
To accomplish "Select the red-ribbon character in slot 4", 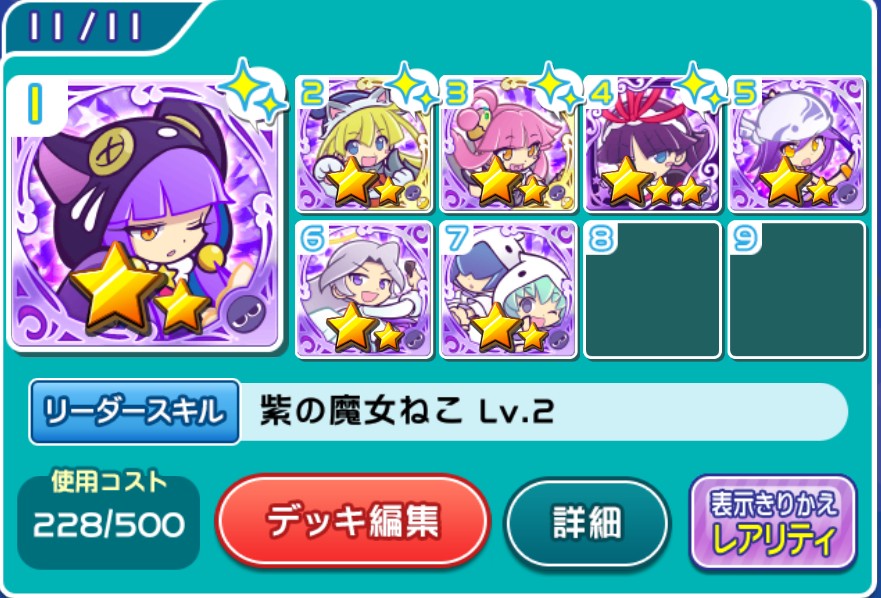I will tap(652, 145).
